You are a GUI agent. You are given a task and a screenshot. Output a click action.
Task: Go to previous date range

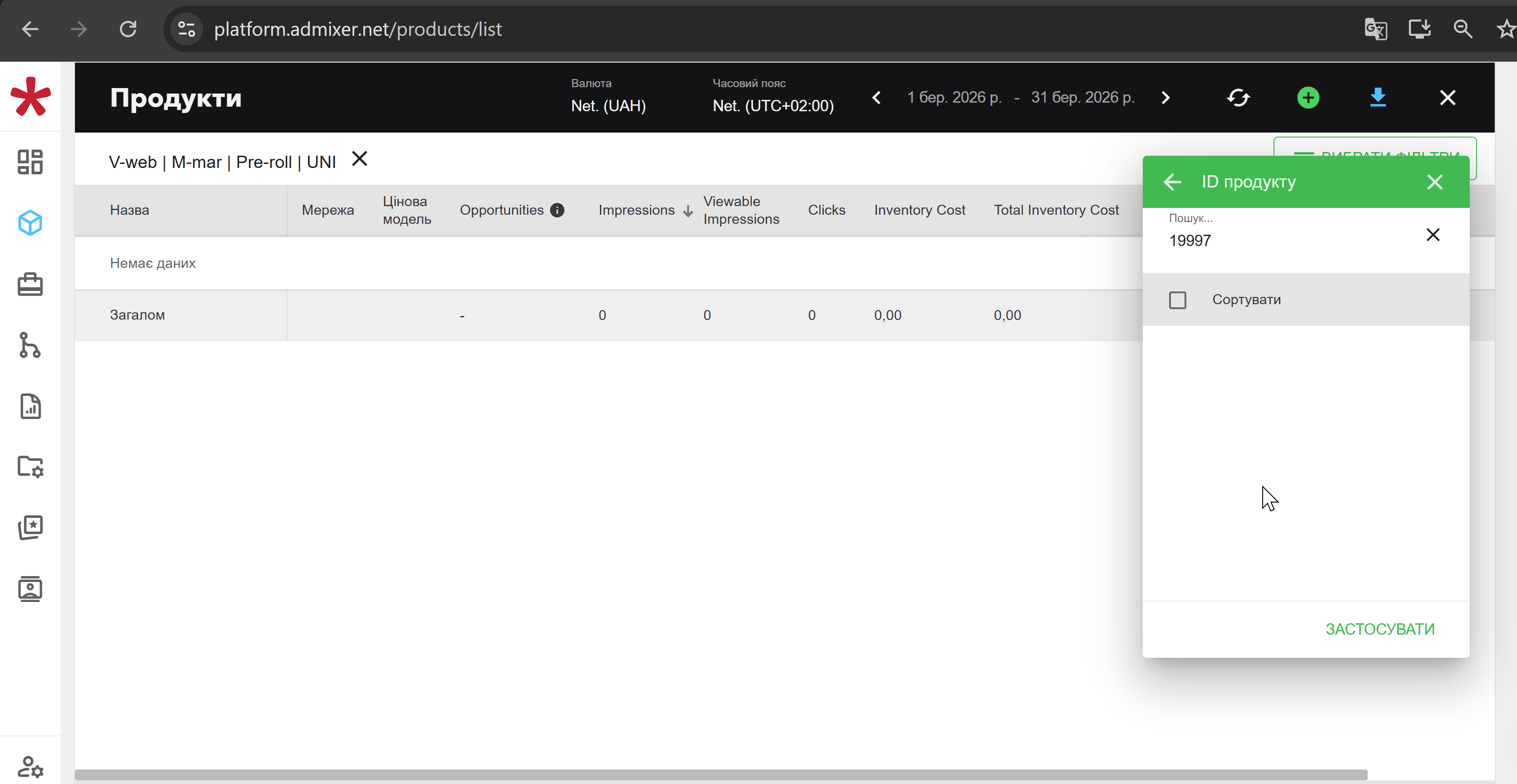click(876, 98)
